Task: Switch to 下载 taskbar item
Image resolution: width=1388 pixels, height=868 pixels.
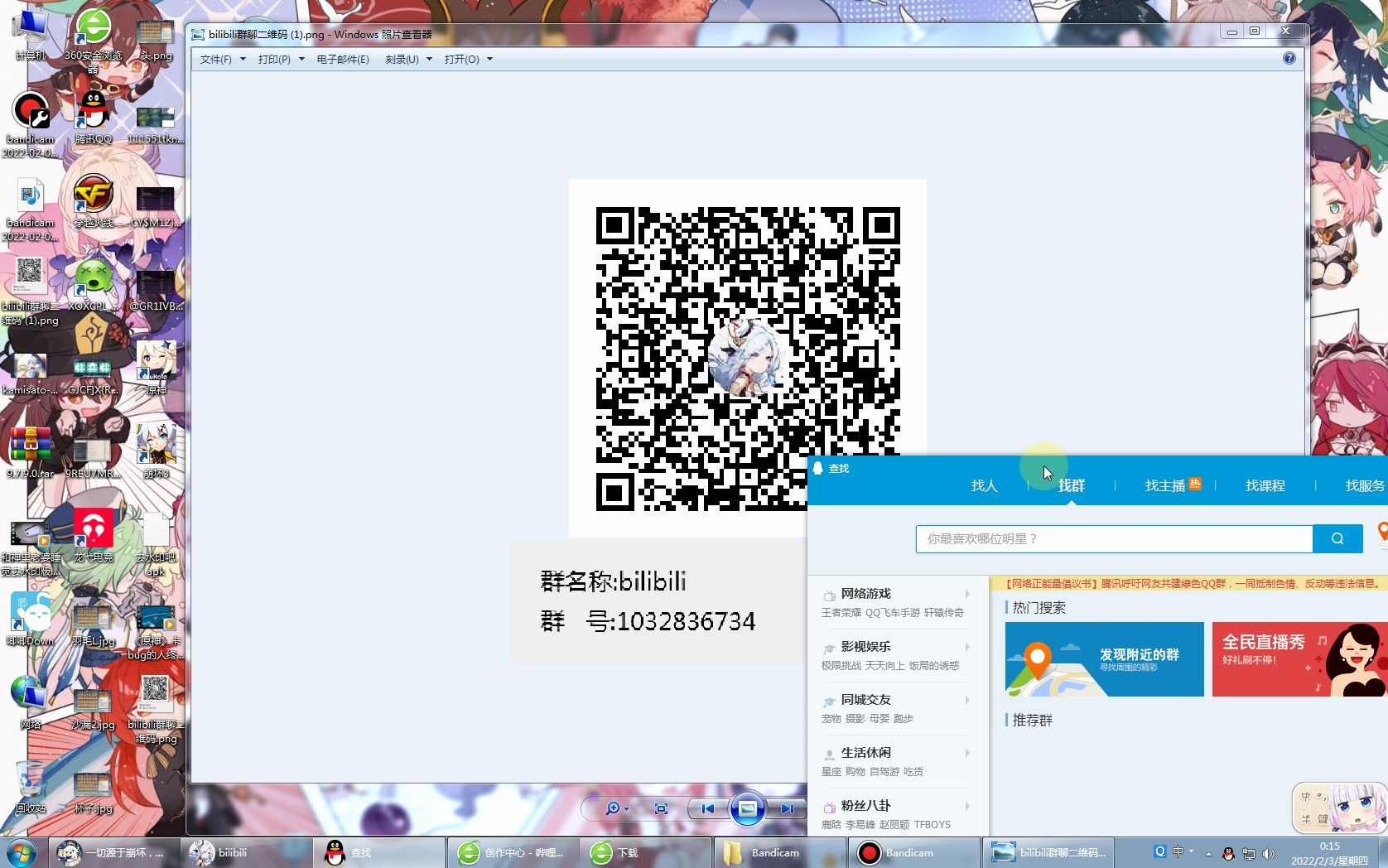Action: pos(645,852)
